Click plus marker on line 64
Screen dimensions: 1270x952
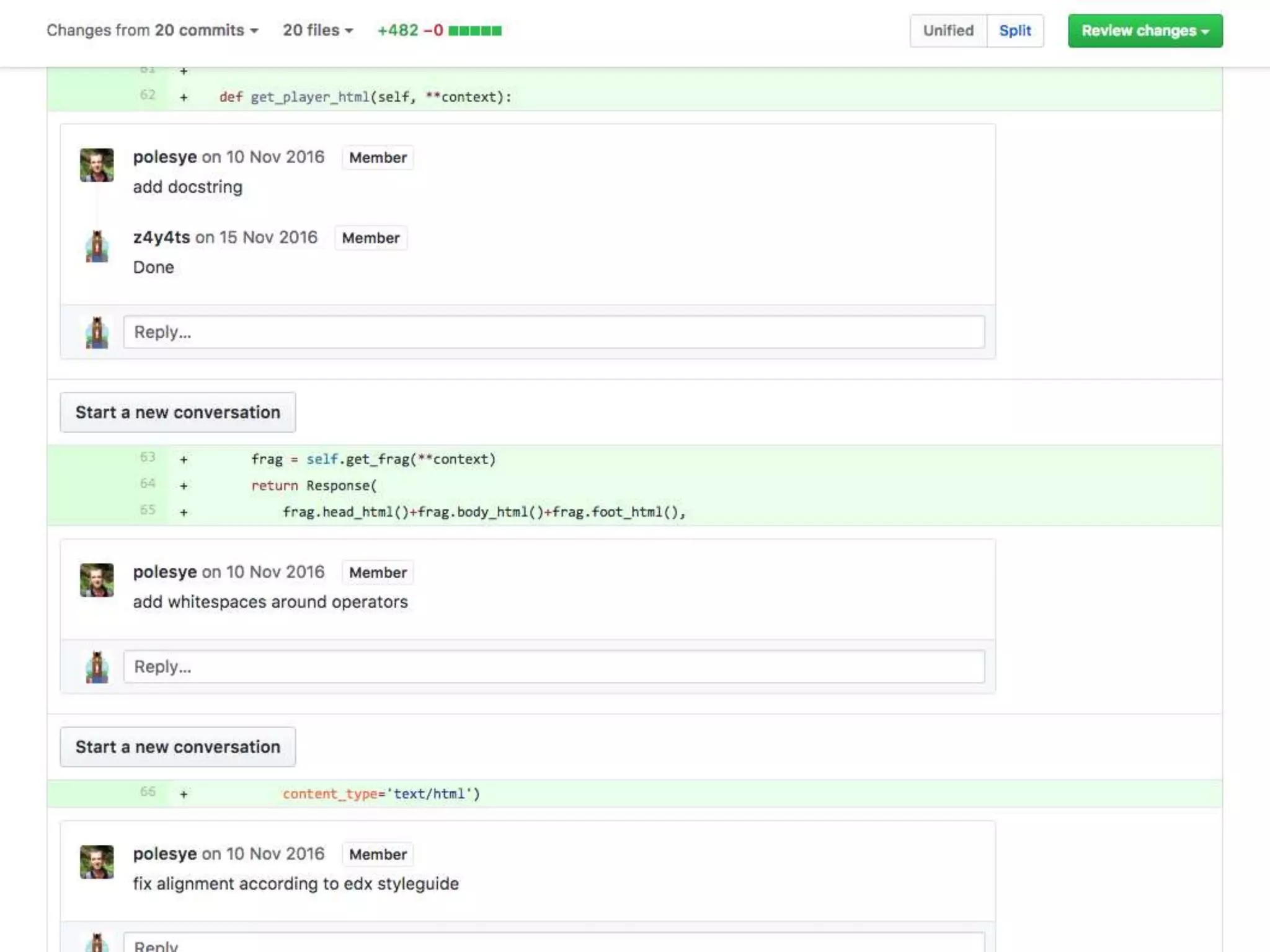[184, 486]
